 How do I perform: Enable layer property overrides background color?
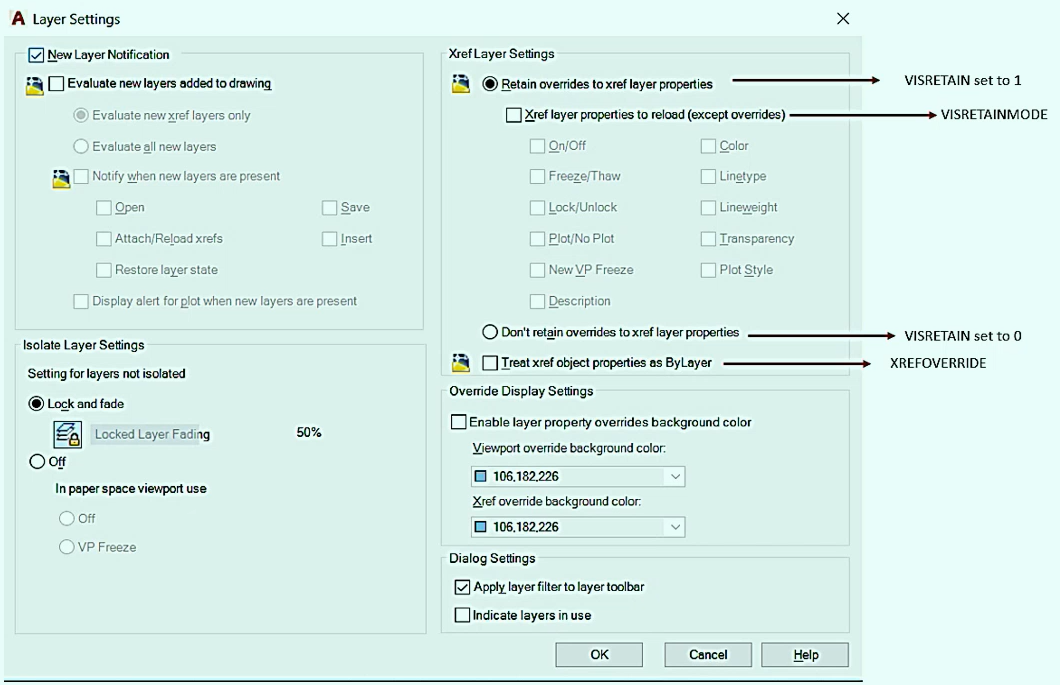[458, 422]
